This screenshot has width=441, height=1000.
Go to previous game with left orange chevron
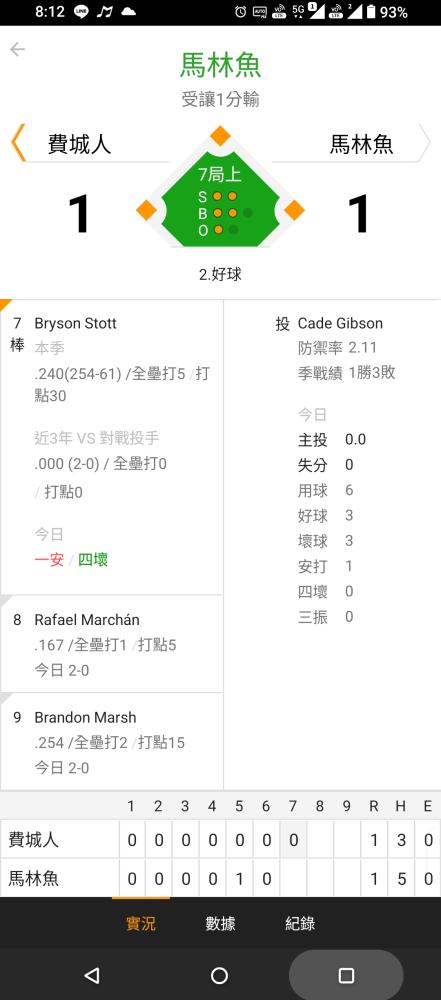18,142
